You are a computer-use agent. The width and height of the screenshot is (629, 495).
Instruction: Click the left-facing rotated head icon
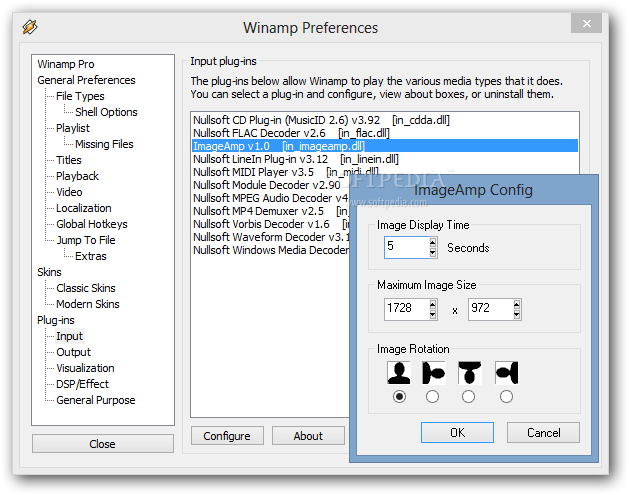(507, 373)
